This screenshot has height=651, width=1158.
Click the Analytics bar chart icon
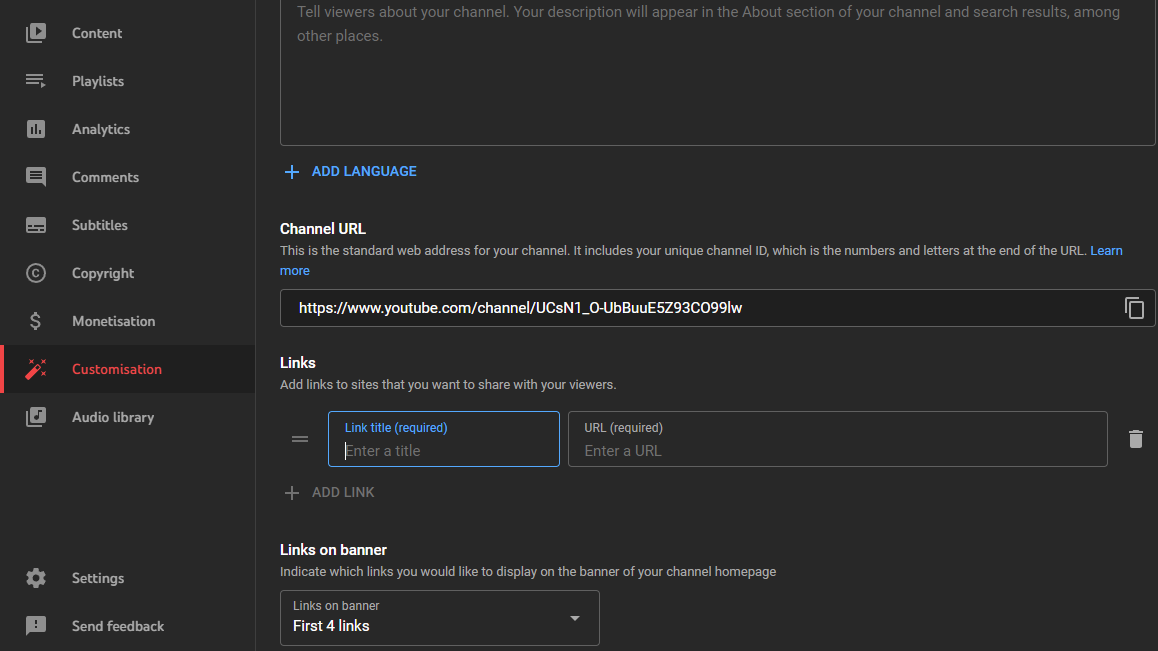point(35,129)
